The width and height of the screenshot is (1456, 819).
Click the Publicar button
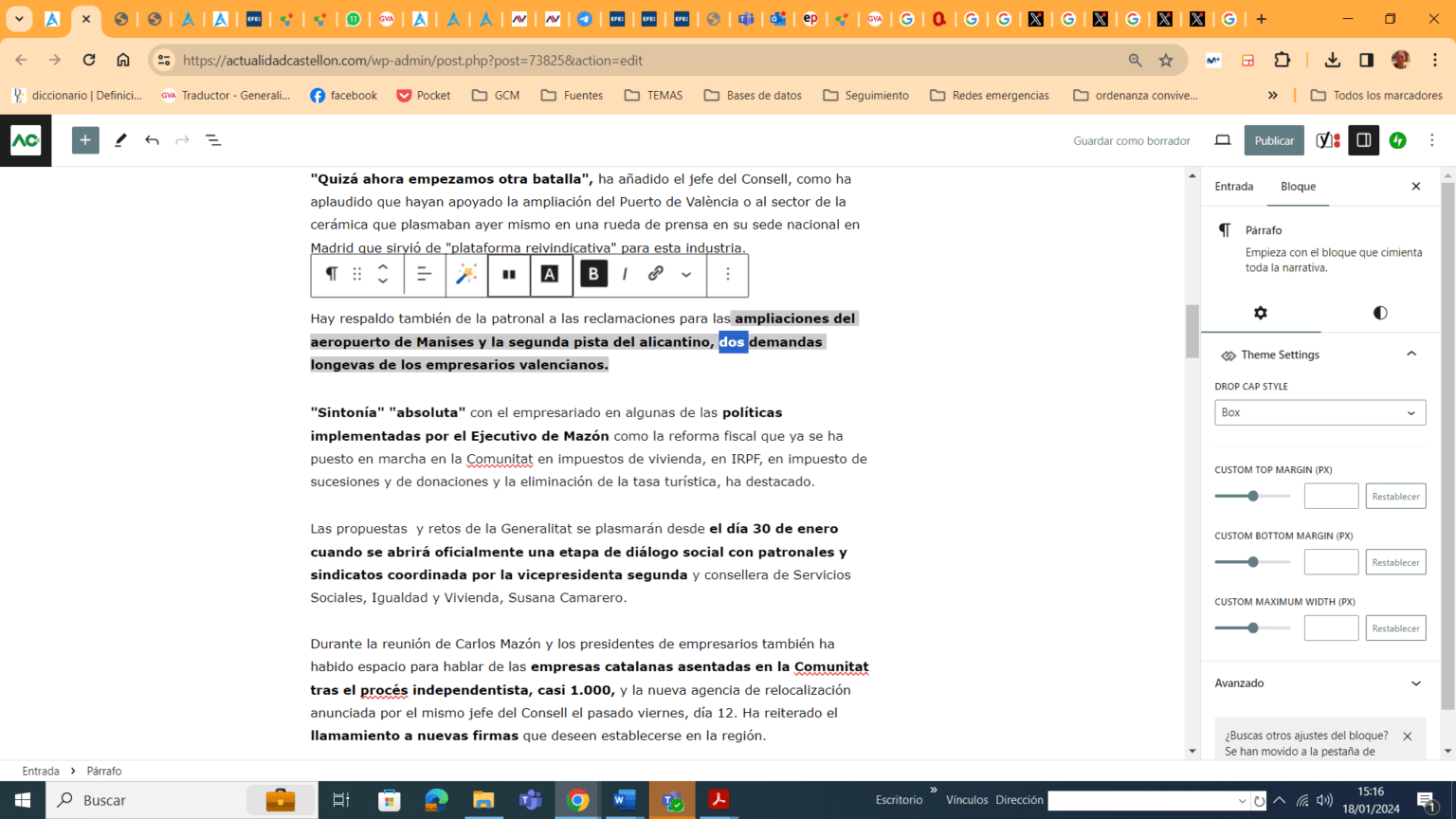coord(1274,140)
